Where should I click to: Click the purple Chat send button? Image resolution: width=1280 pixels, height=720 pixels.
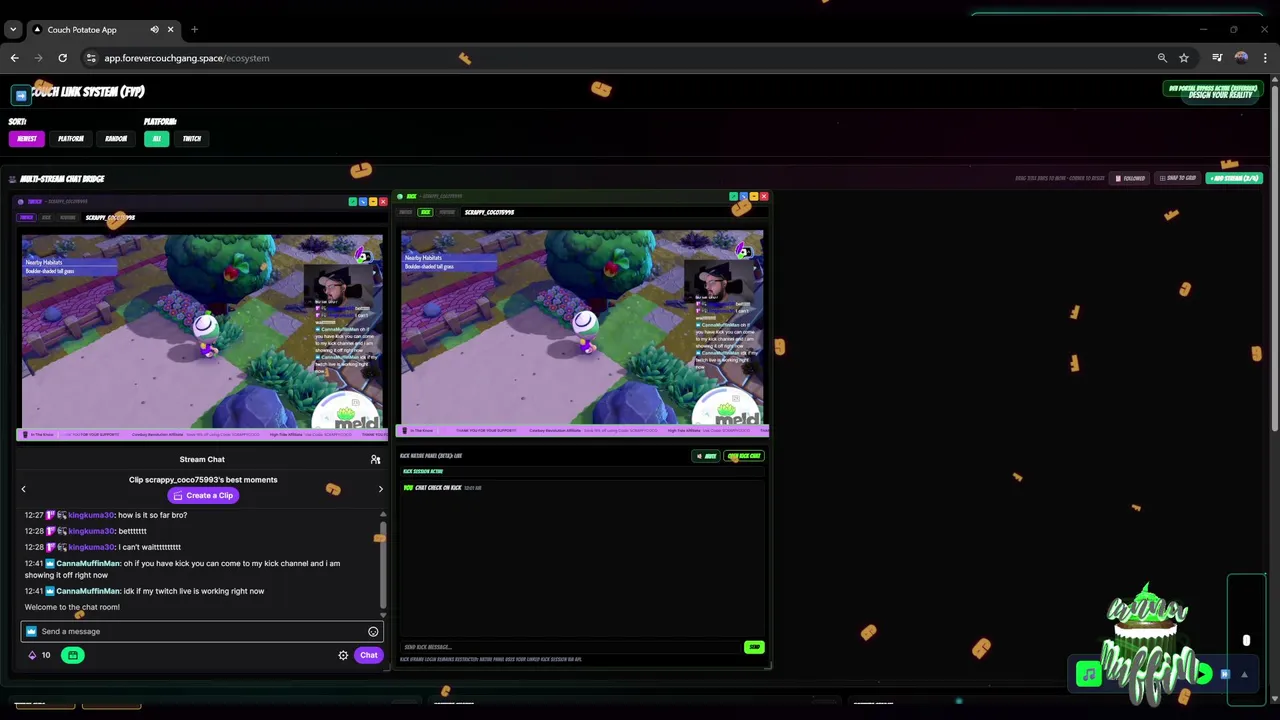click(x=369, y=655)
